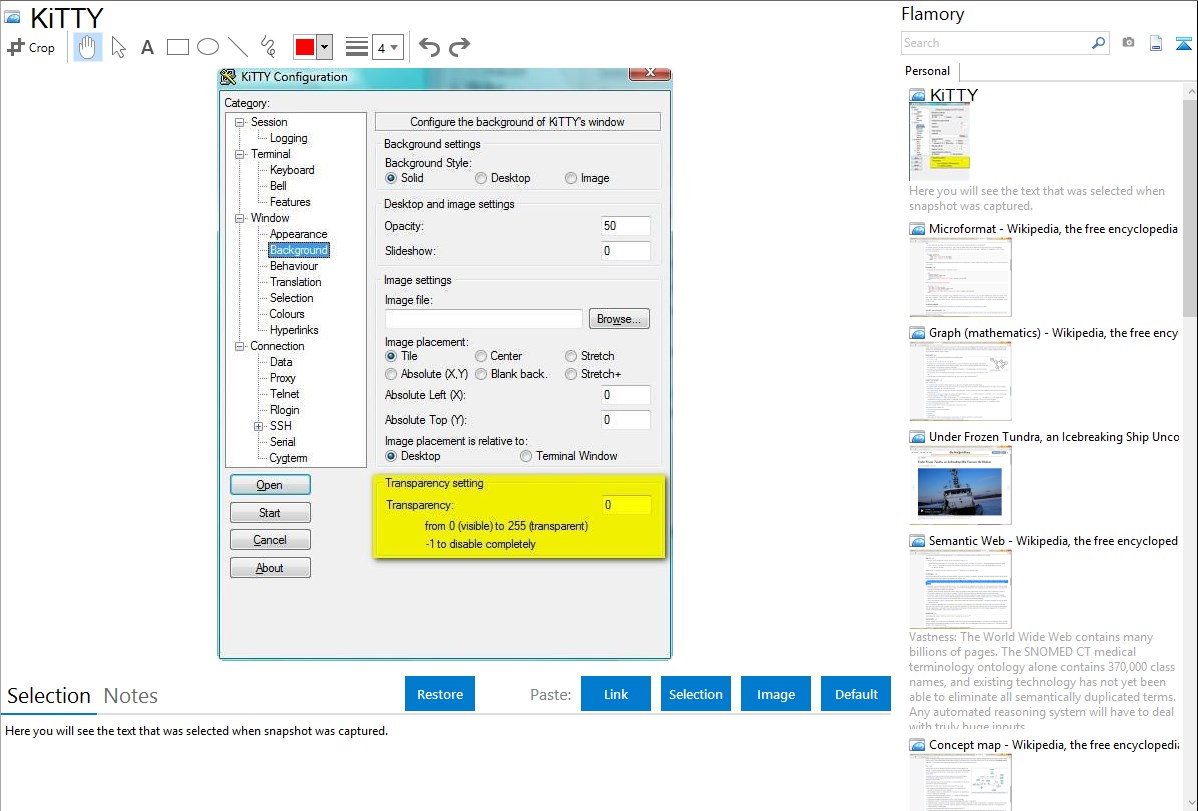This screenshot has height=811, width=1198.
Task: Click the line thickness icon
Action: pyautogui.click(x=356, y=47)
